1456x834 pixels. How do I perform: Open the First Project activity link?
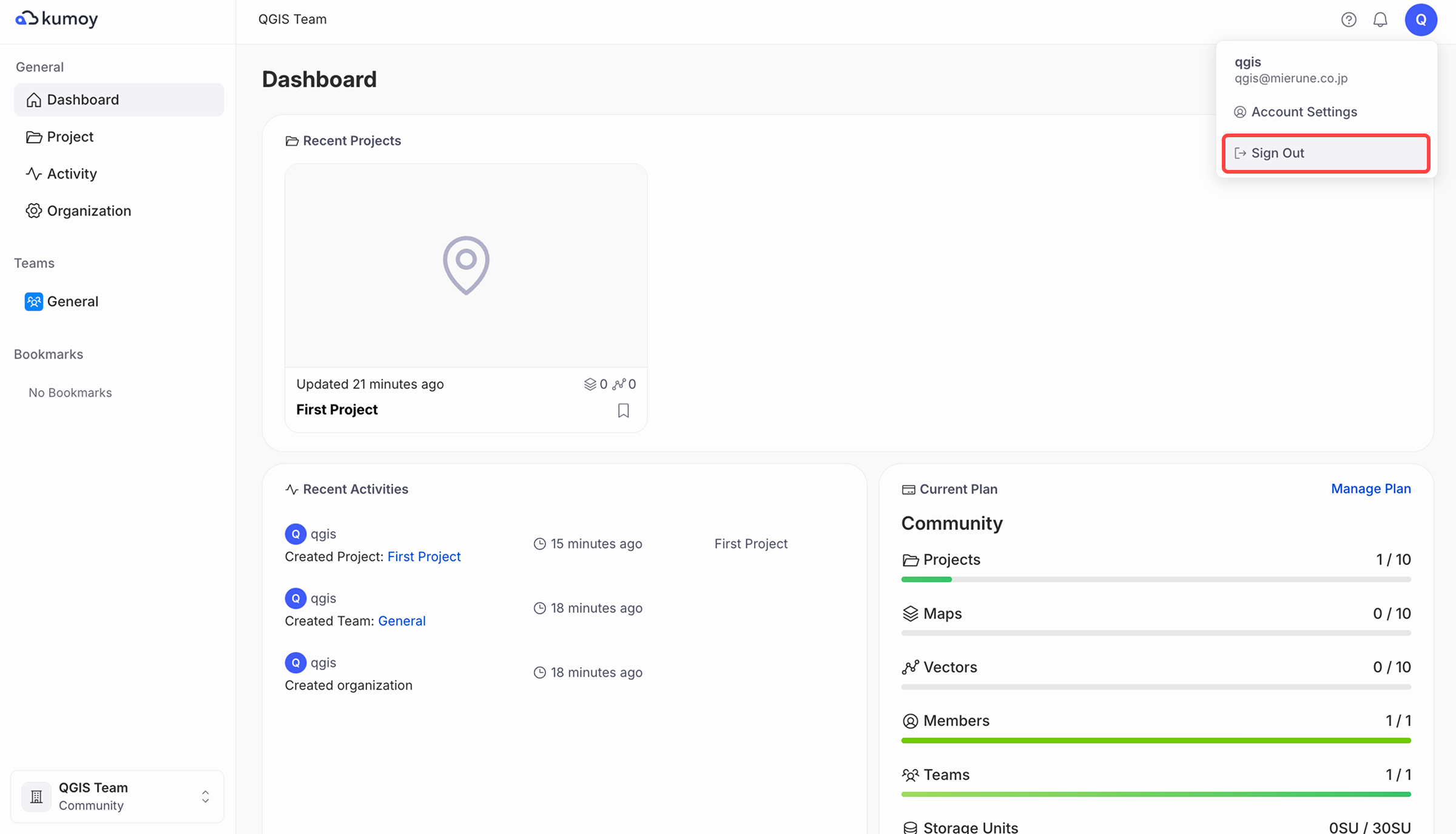tap(423, 557)
